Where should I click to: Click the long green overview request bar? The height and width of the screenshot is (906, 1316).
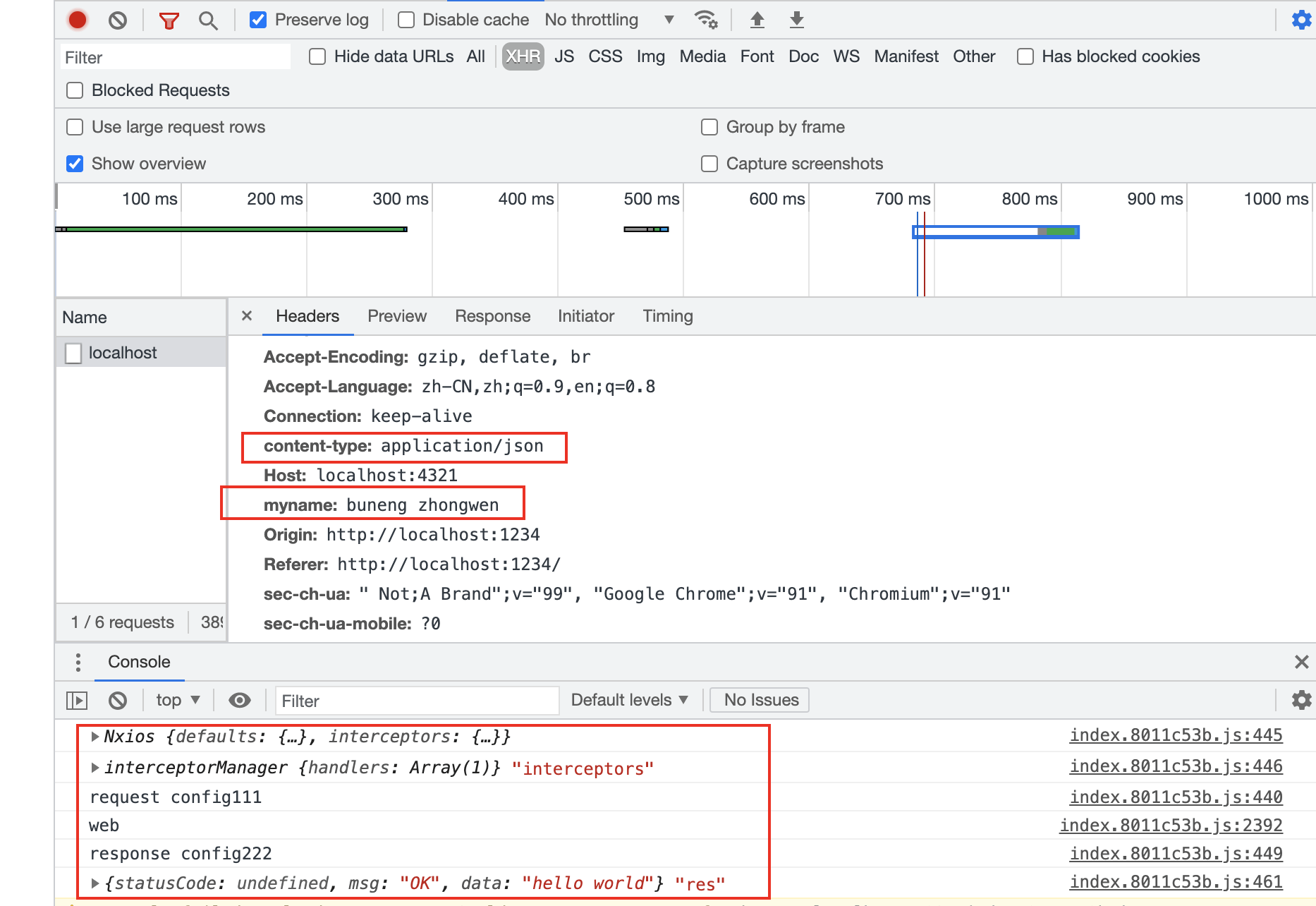[x=231, y=229]
